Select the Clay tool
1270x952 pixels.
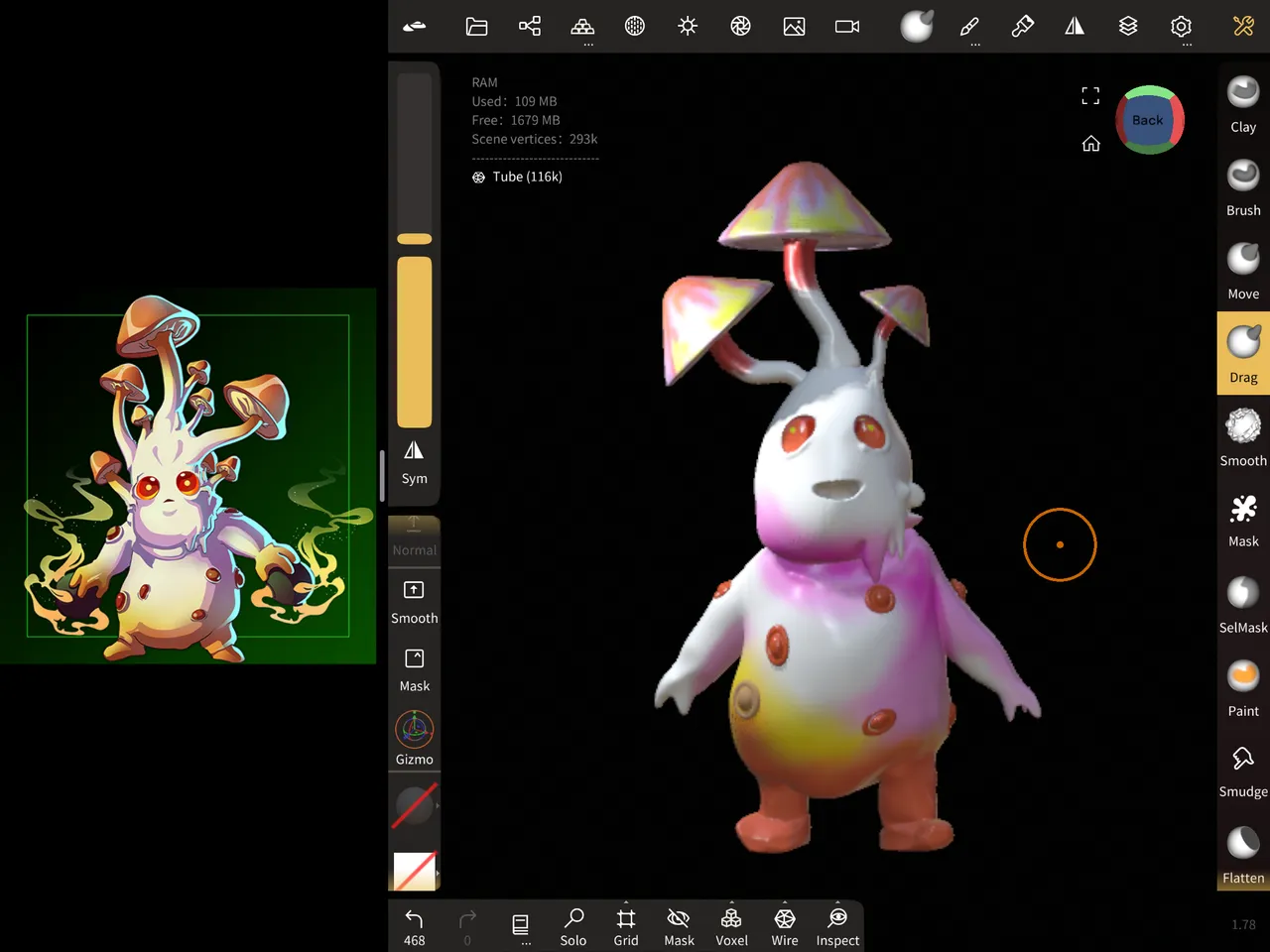pyautogui.click(x=1243, y=104)
